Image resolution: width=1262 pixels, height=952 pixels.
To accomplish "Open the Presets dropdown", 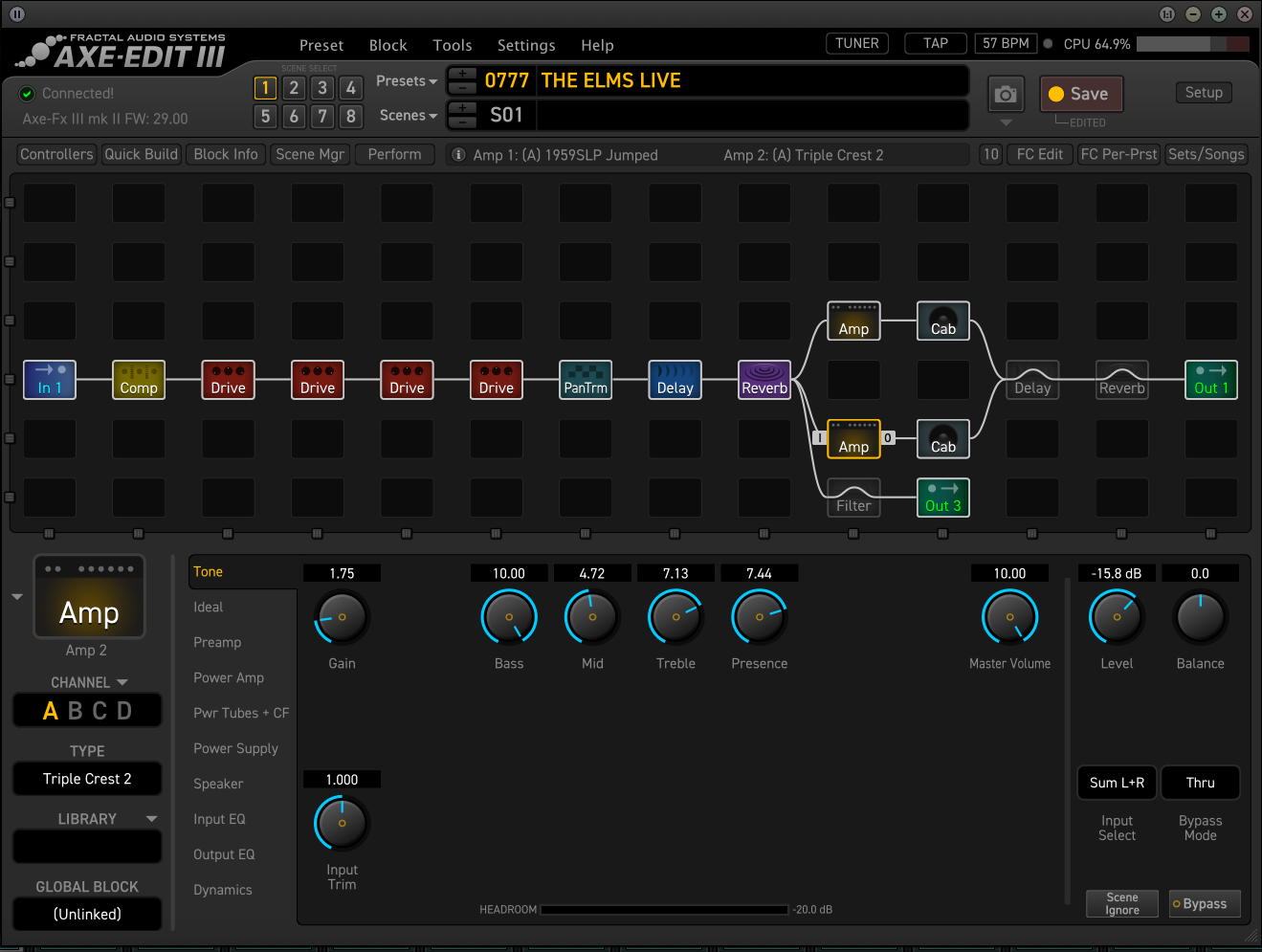I will 407,81.
